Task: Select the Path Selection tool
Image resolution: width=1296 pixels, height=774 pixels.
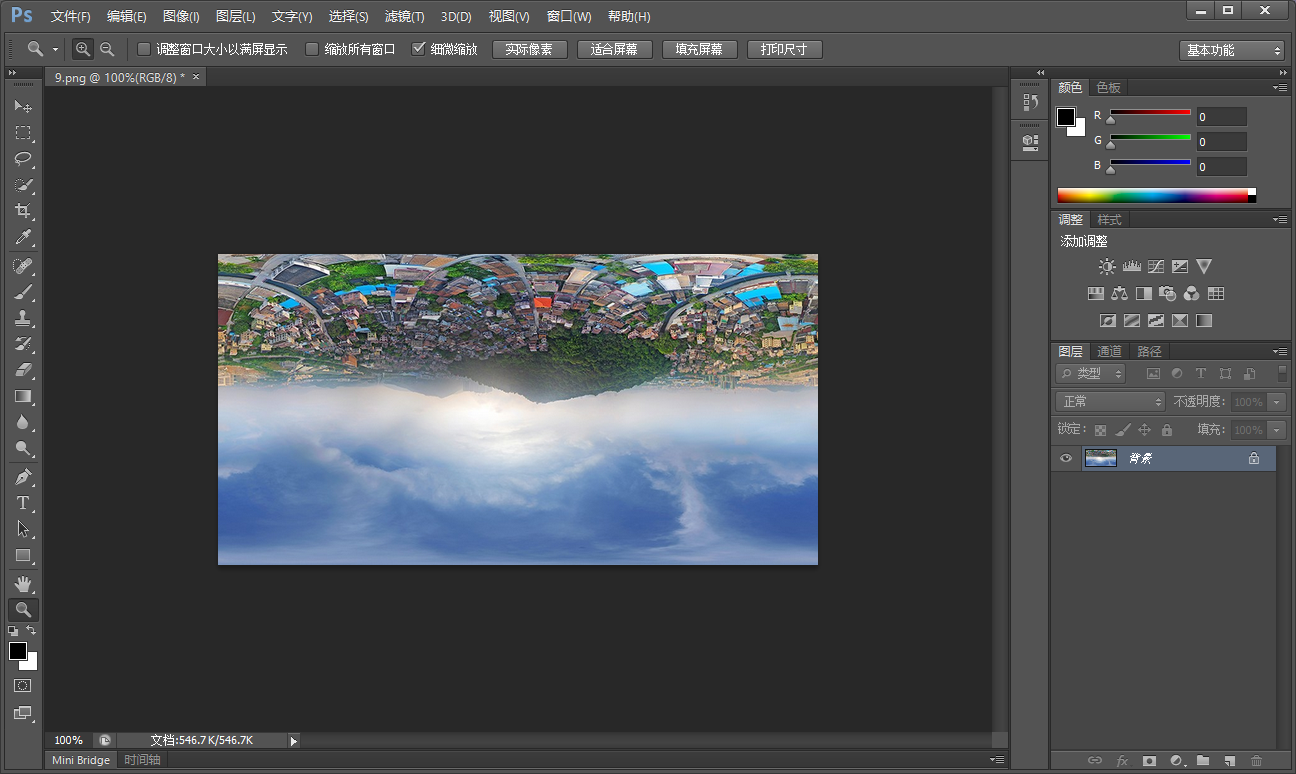Action: tap(23, 529)
